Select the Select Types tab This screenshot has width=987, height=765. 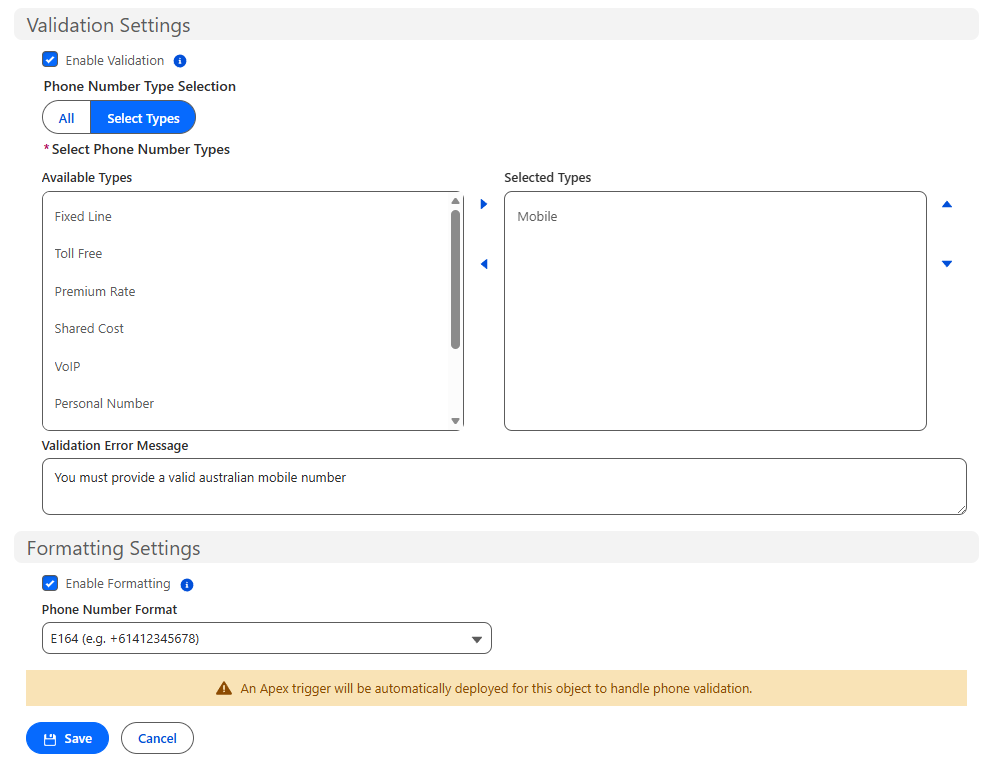pos(142,117)
